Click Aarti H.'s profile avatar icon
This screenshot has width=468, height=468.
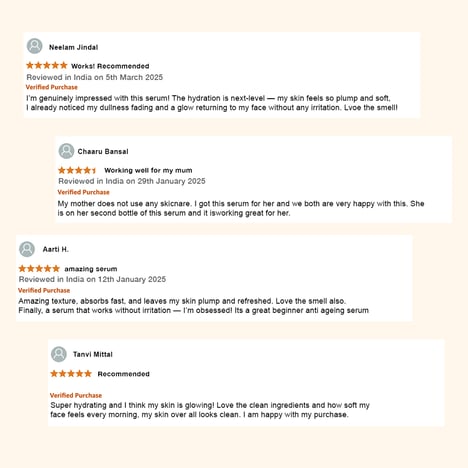[27, 249]
